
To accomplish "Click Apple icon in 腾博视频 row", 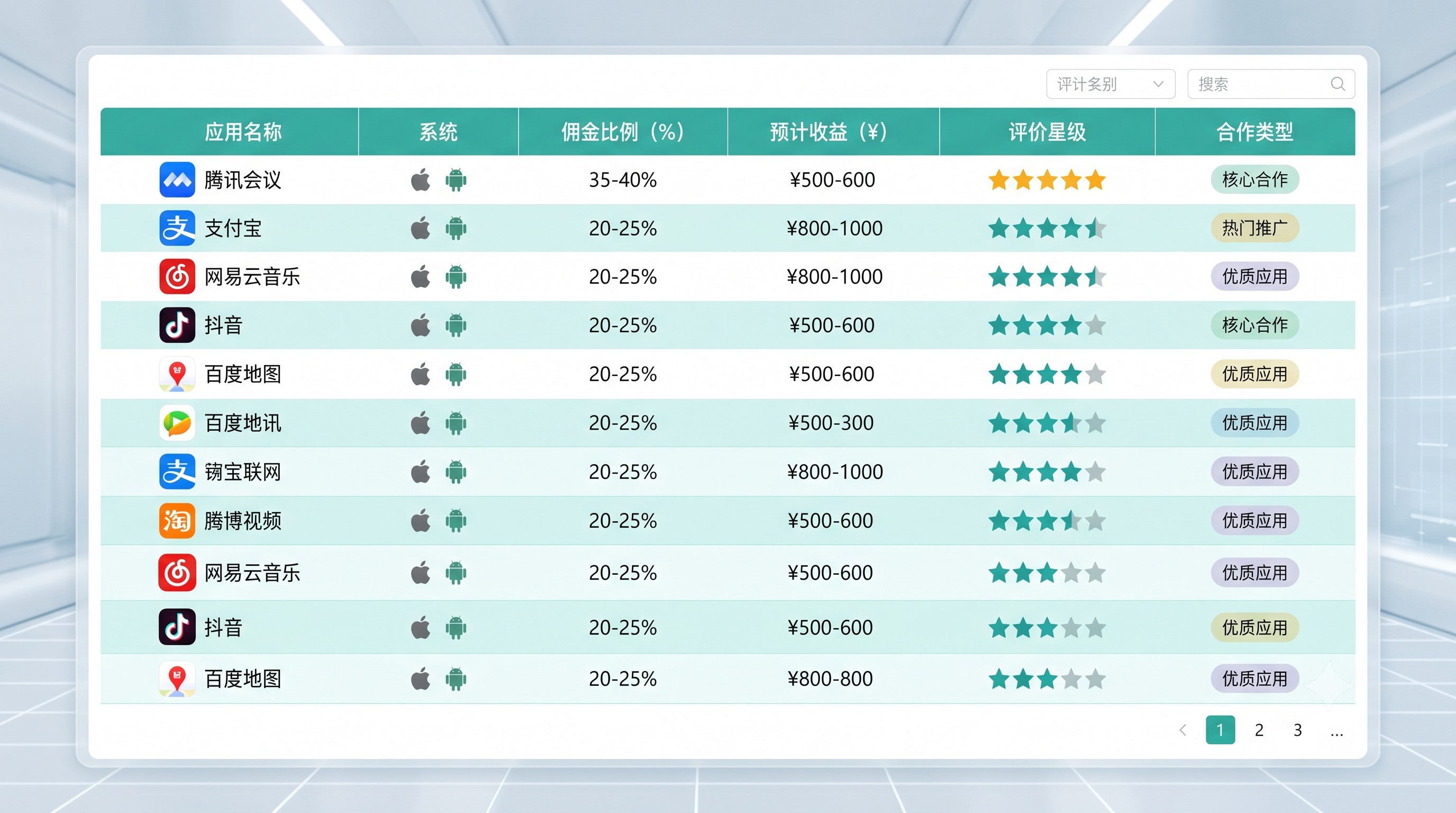I will [421, 520].
